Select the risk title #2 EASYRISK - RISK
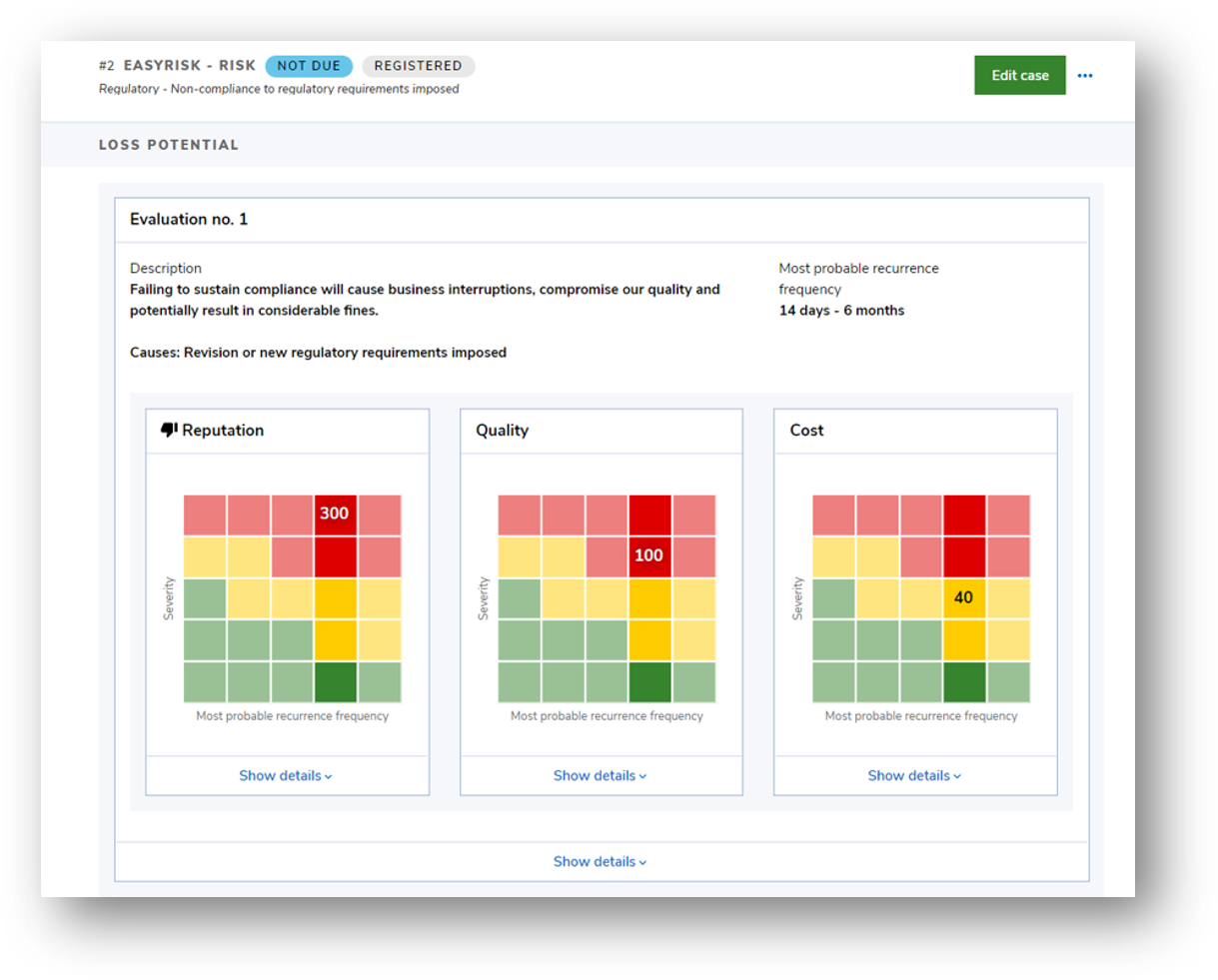 pyautogui.click(x=175, y=65)
